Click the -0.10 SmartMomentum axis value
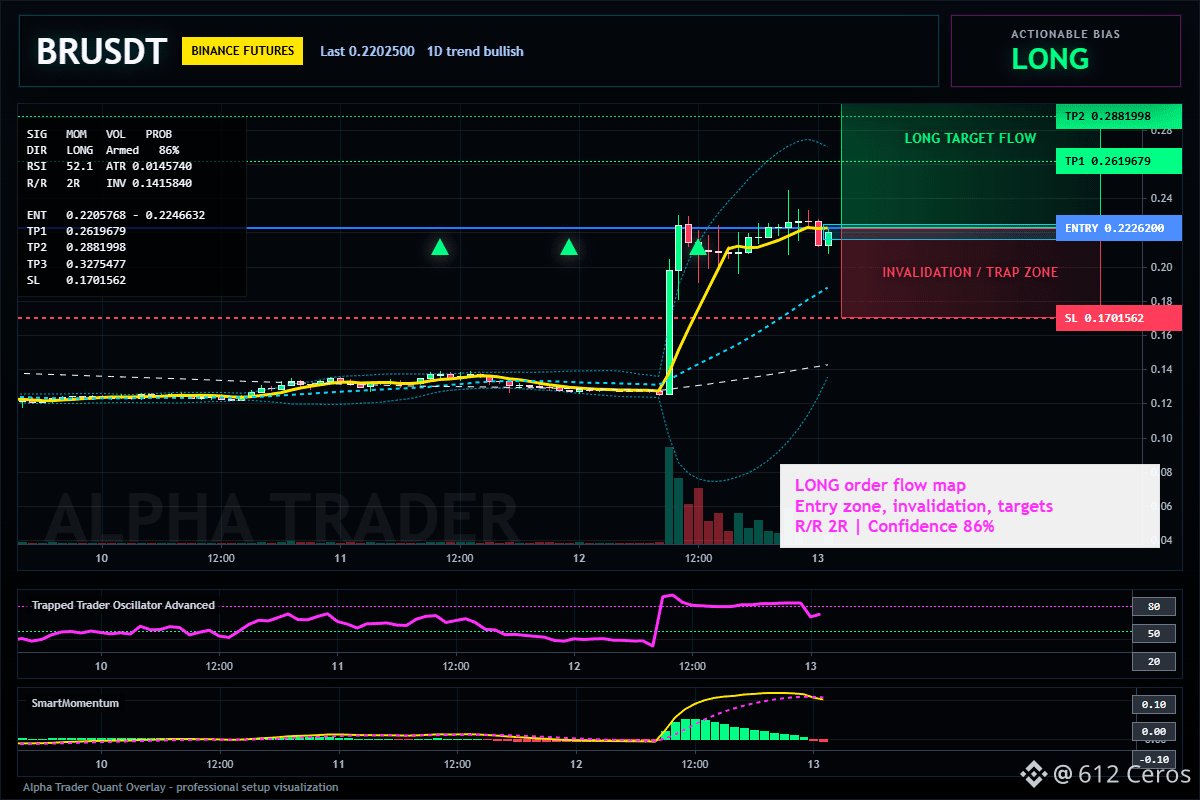The width and height of the screenshot is (1200, 800). (1152, 758)
